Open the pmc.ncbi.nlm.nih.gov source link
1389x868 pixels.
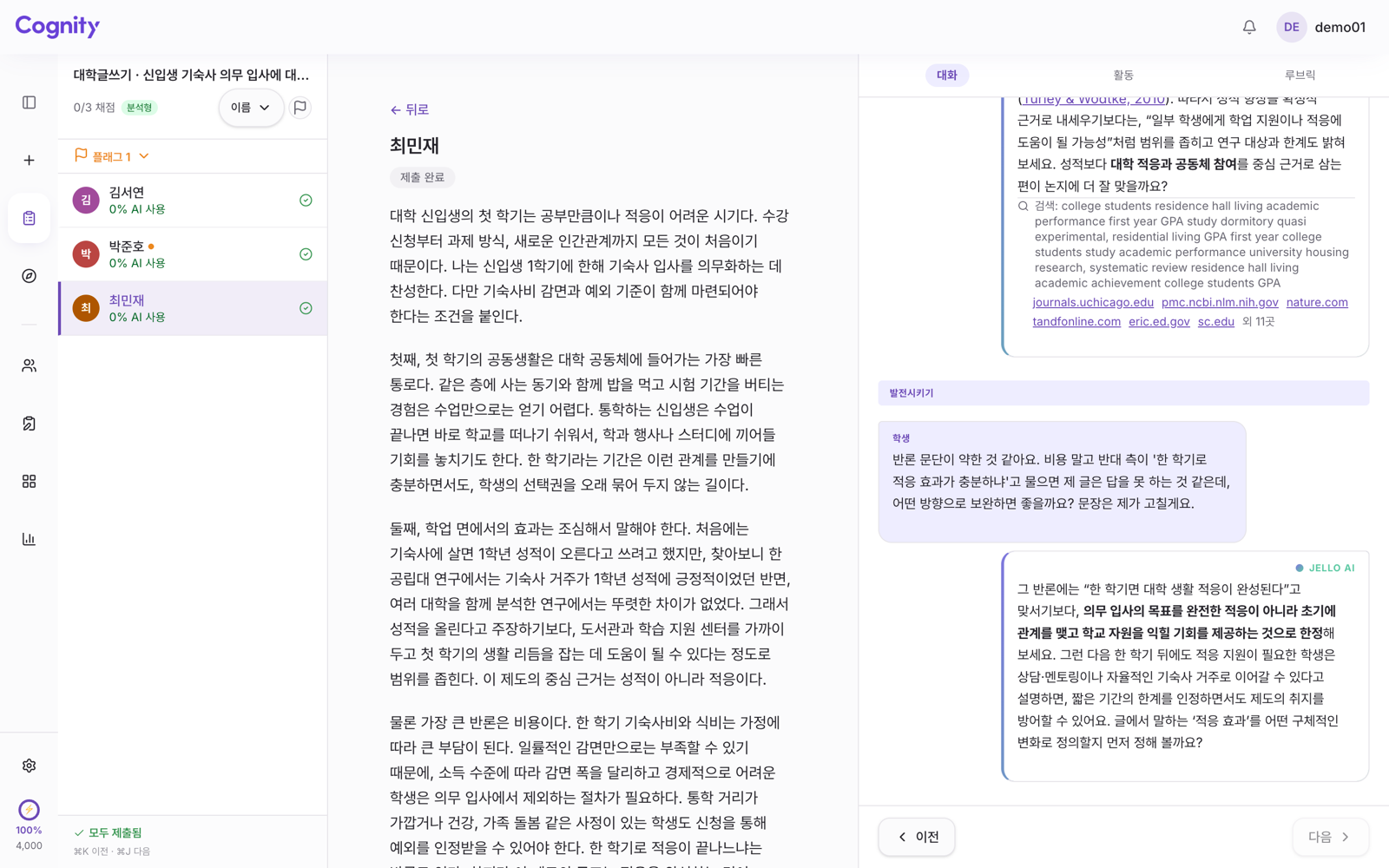coord(1220,302)
